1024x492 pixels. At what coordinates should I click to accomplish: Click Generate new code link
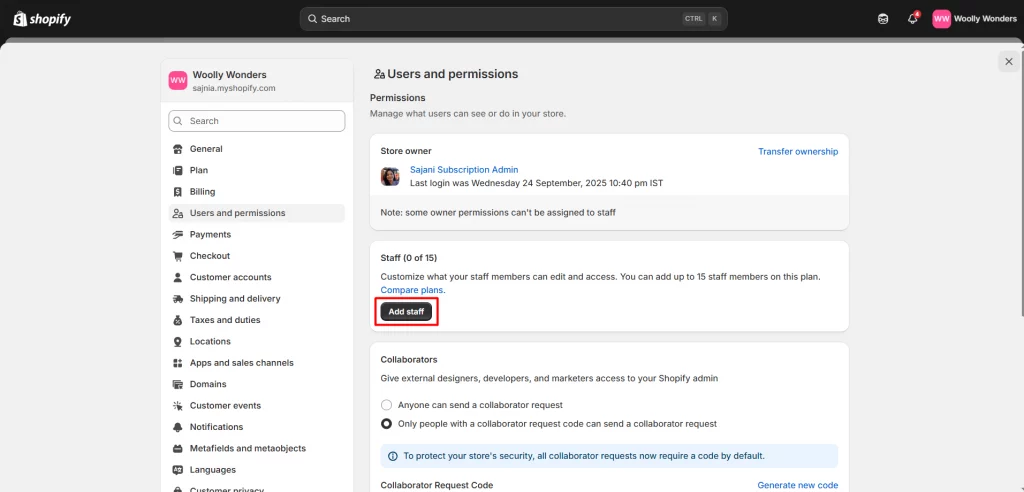point(798,485)
